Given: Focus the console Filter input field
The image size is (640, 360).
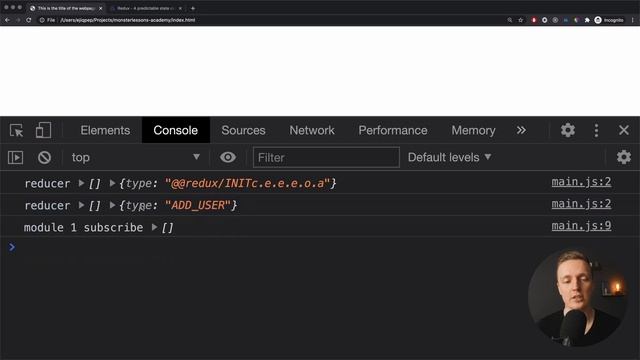Looking at the screenshot, I should click(326, 158).
